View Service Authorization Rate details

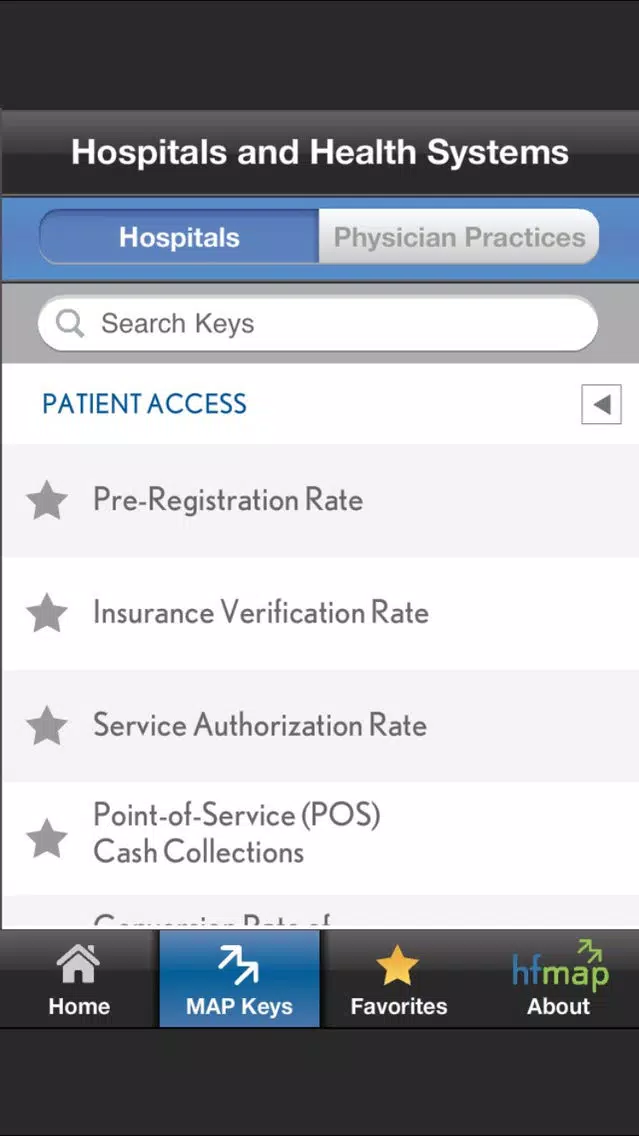point(320,726)
